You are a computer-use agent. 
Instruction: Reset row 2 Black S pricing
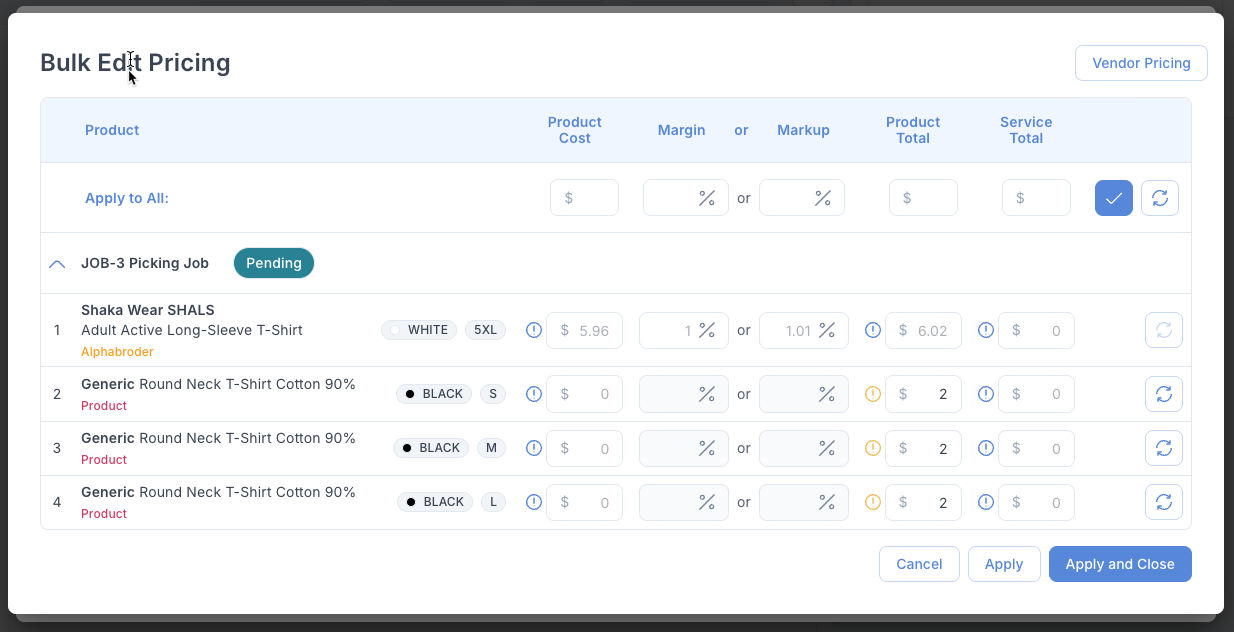click(1163, 394)
